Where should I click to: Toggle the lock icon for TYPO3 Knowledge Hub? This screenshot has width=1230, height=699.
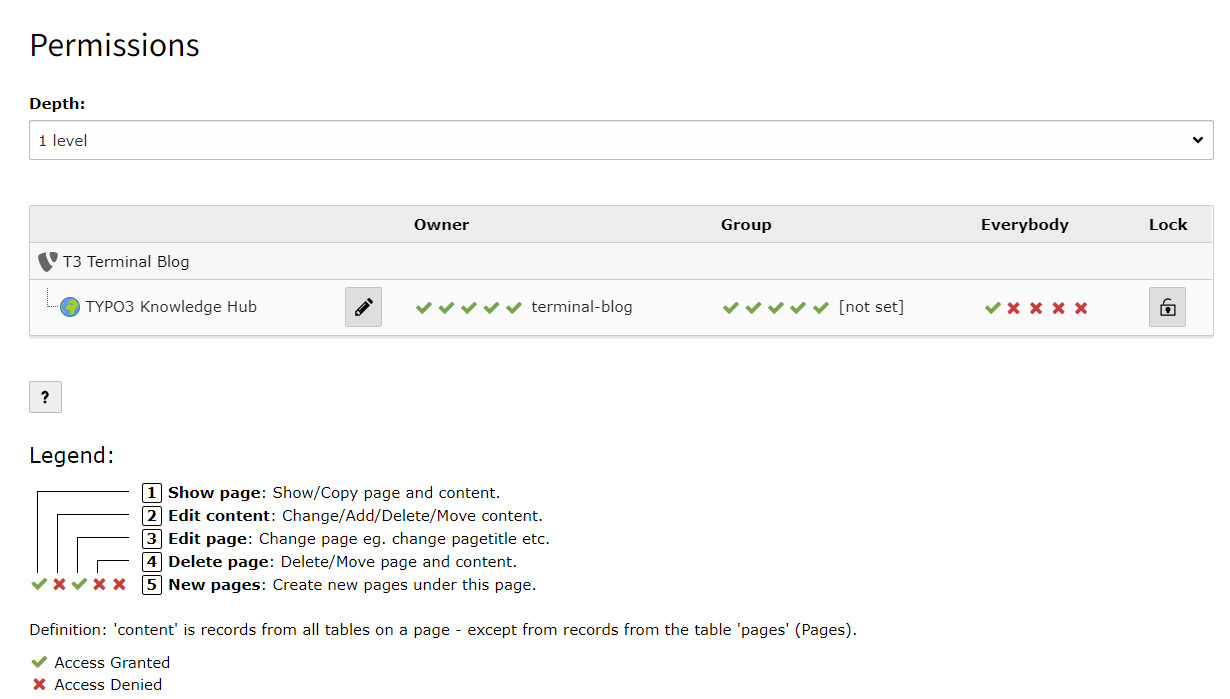[x=1167, y=307]
